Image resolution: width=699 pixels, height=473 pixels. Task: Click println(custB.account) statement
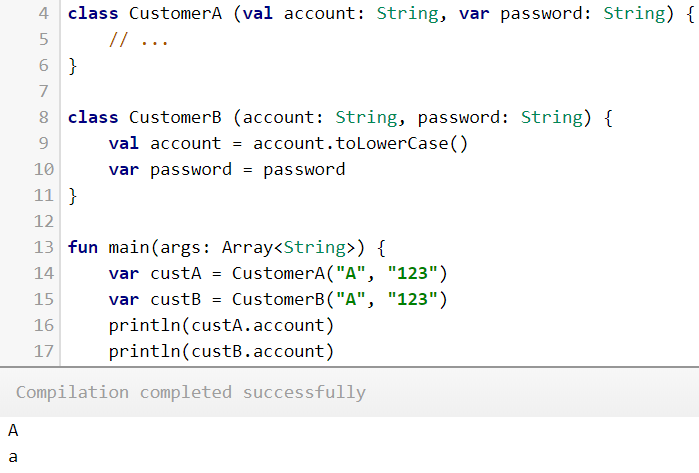coord(221,351)
